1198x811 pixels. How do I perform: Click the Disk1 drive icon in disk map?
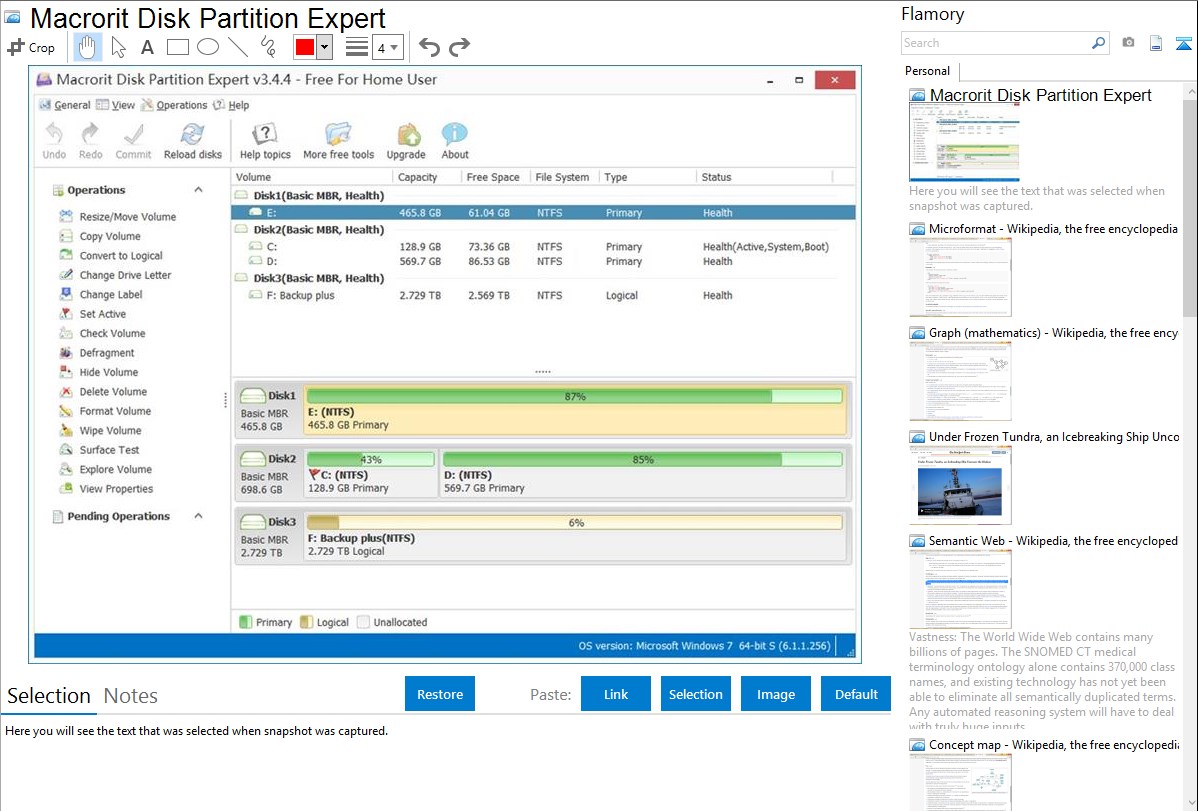(253, 395)
